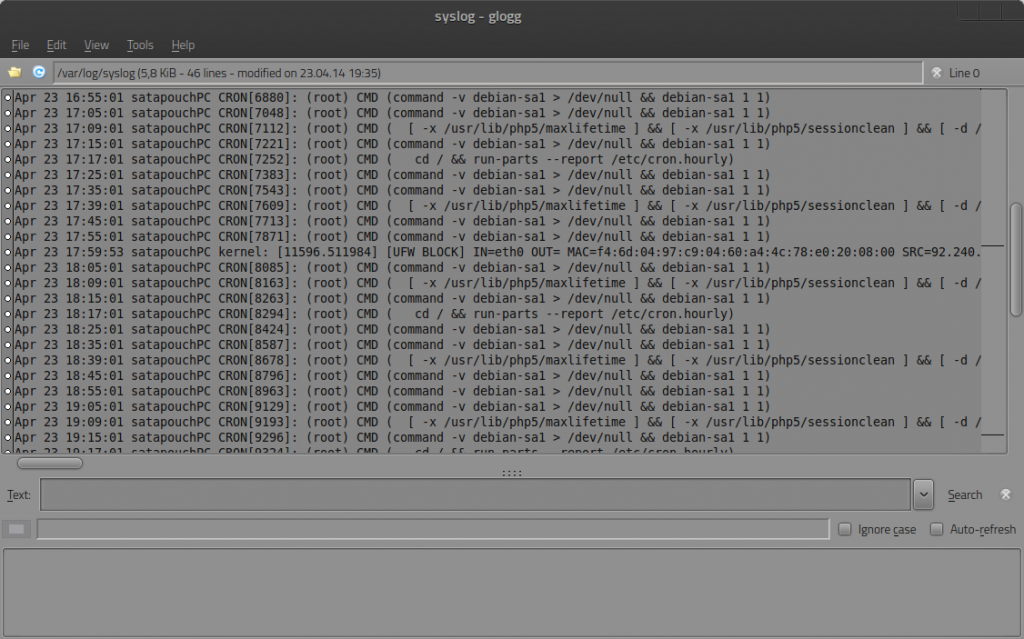Mark the bullet on the 18:17:01 cron.hourly line
This screenshot has height=639, width=1024.
8,314
